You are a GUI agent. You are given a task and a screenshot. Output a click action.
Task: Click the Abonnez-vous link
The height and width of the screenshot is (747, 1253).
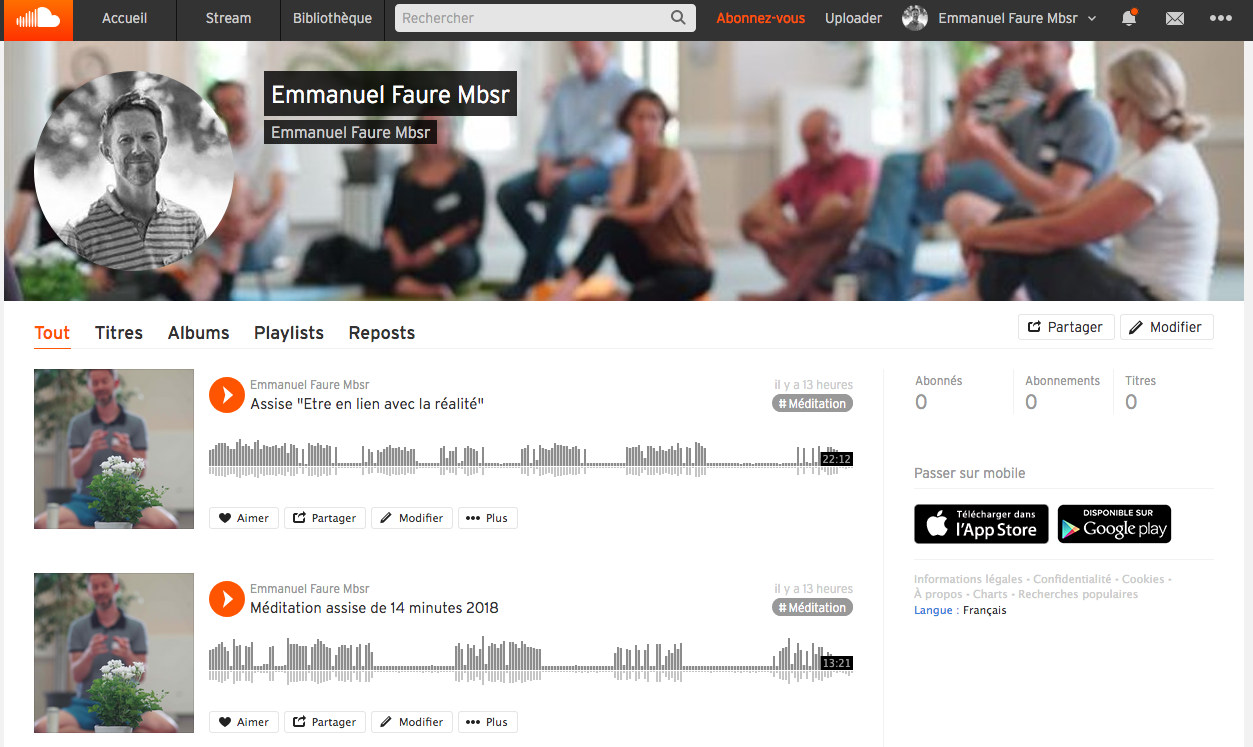pos(761,18)
